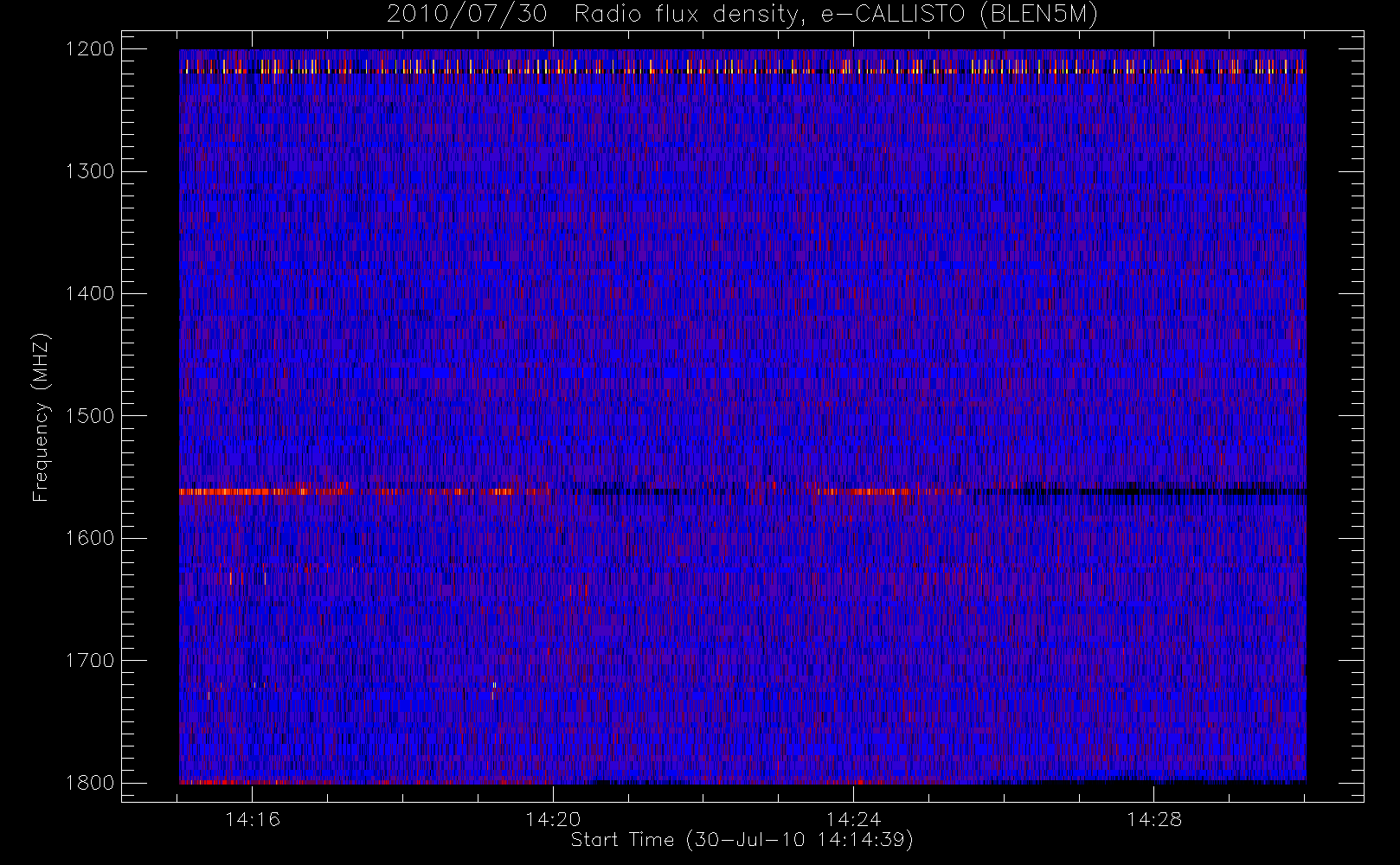
Task: Click the 'Frequency (MHZ)' axis label
Action: coord(41,417)
